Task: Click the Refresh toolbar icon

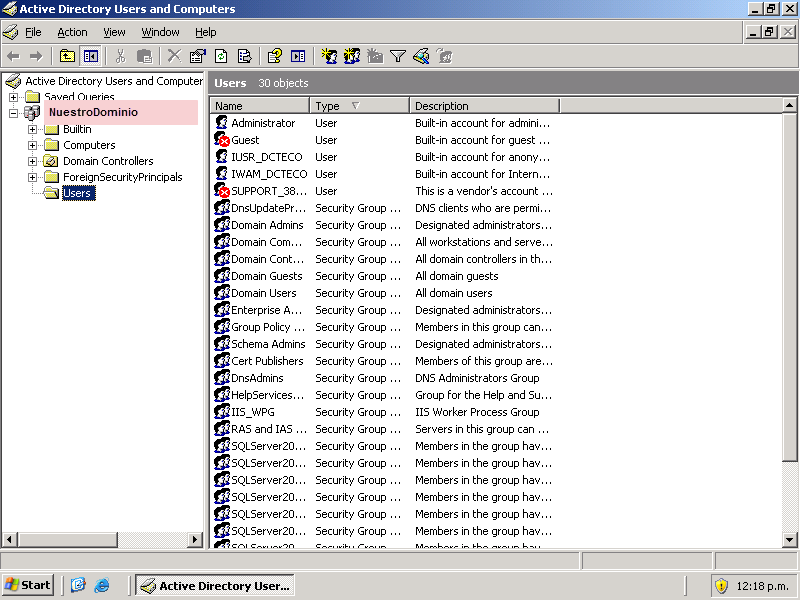Action: (x=221, y=56)
